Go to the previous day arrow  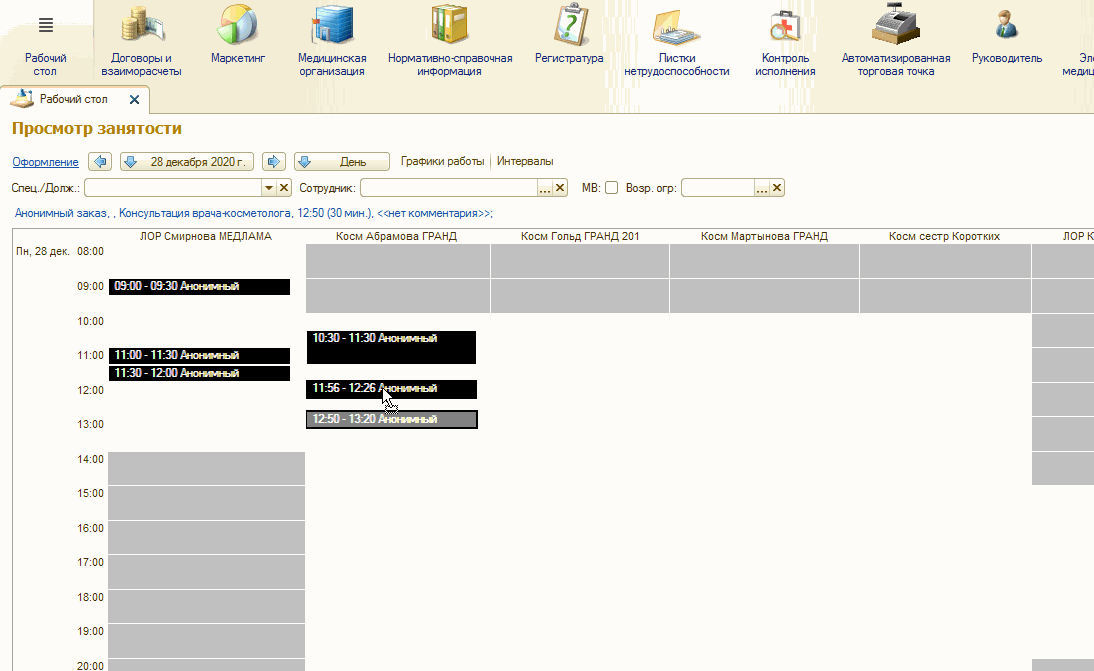99,162
